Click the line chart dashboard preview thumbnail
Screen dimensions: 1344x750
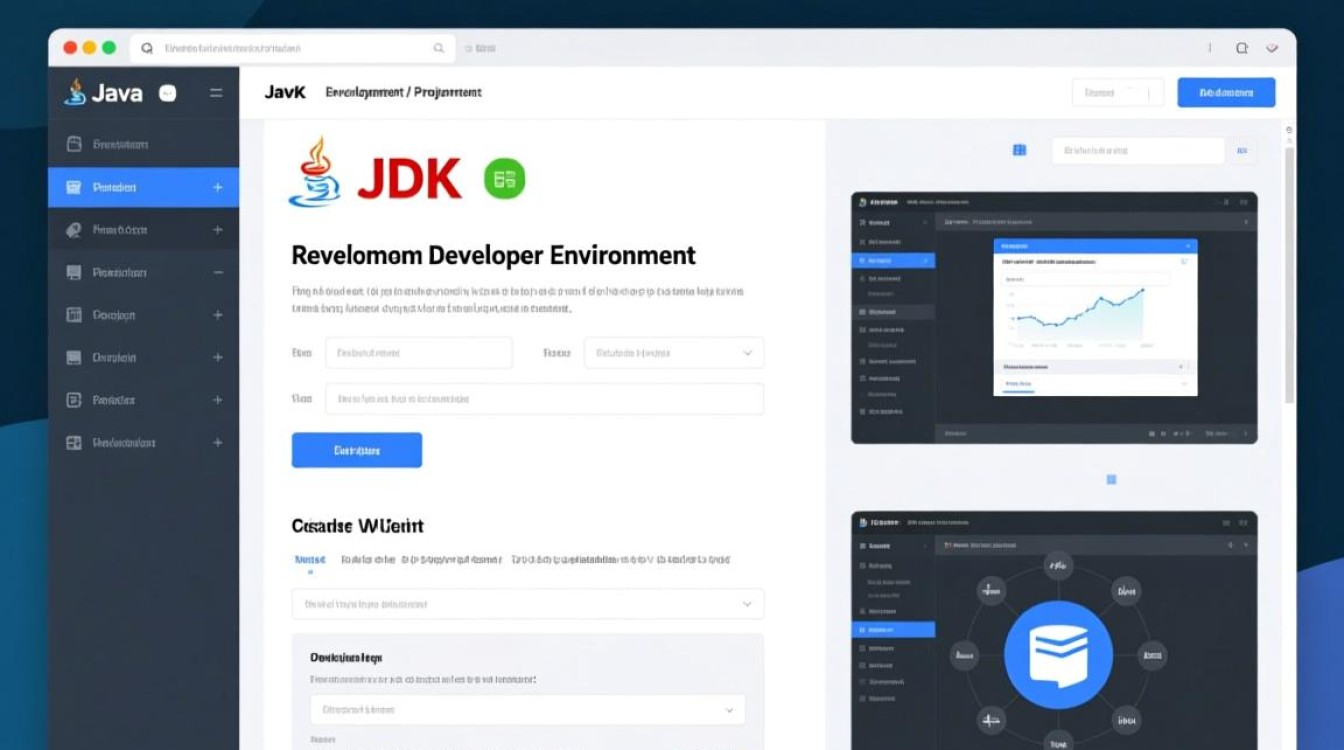pyautogui.click(x=1054, y=317)
